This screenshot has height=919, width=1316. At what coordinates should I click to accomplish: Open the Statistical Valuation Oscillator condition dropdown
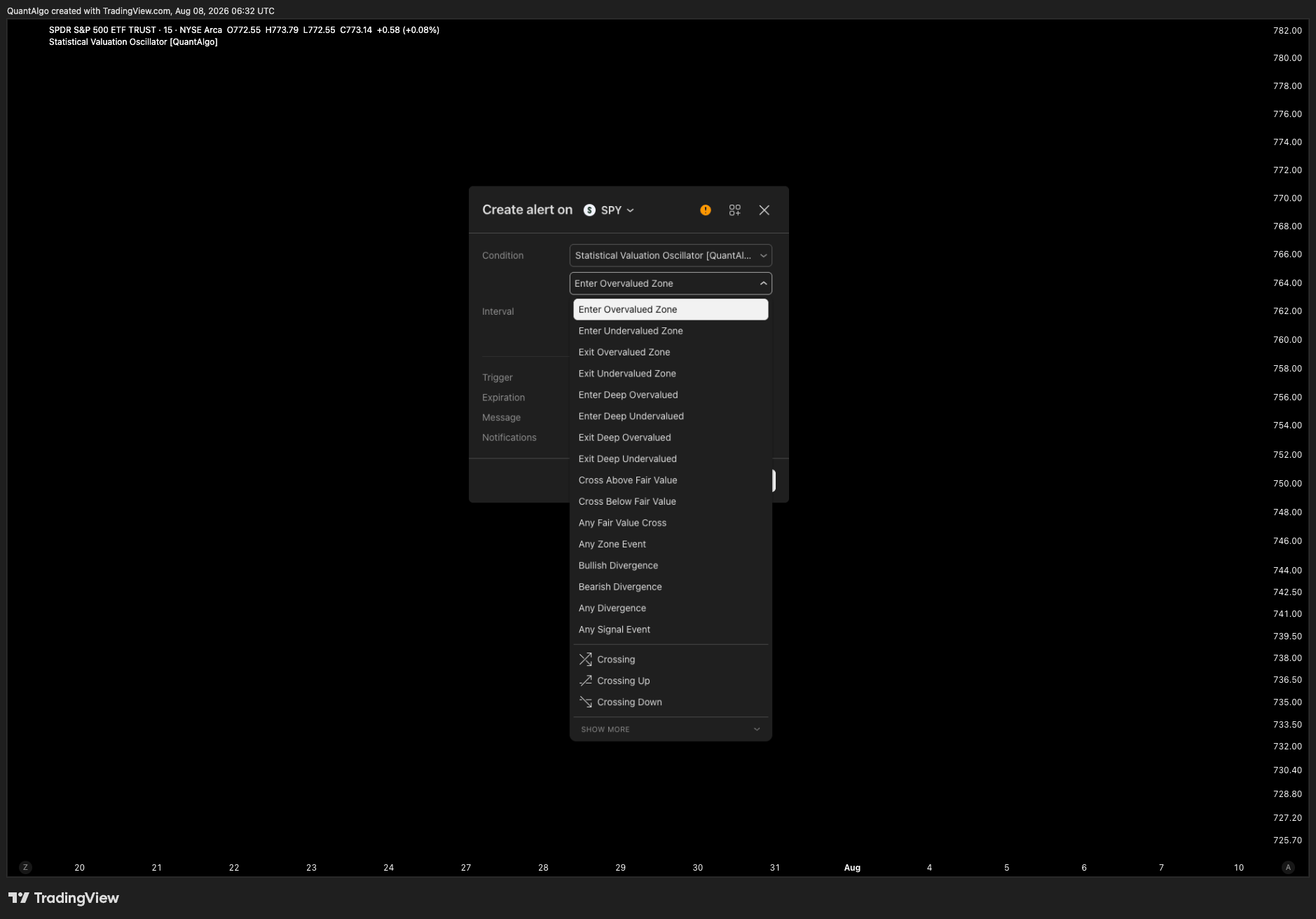671,255
